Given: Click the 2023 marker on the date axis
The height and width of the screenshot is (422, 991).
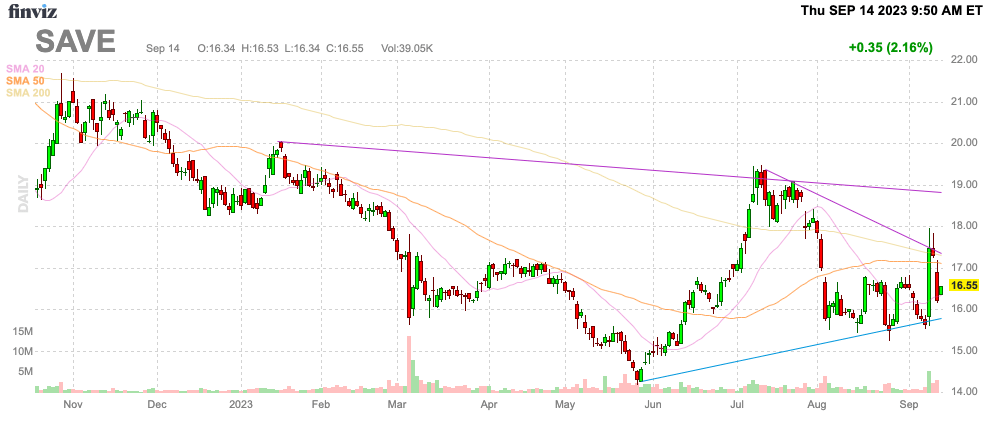Looking at the screenshot, I should (242, 404).
